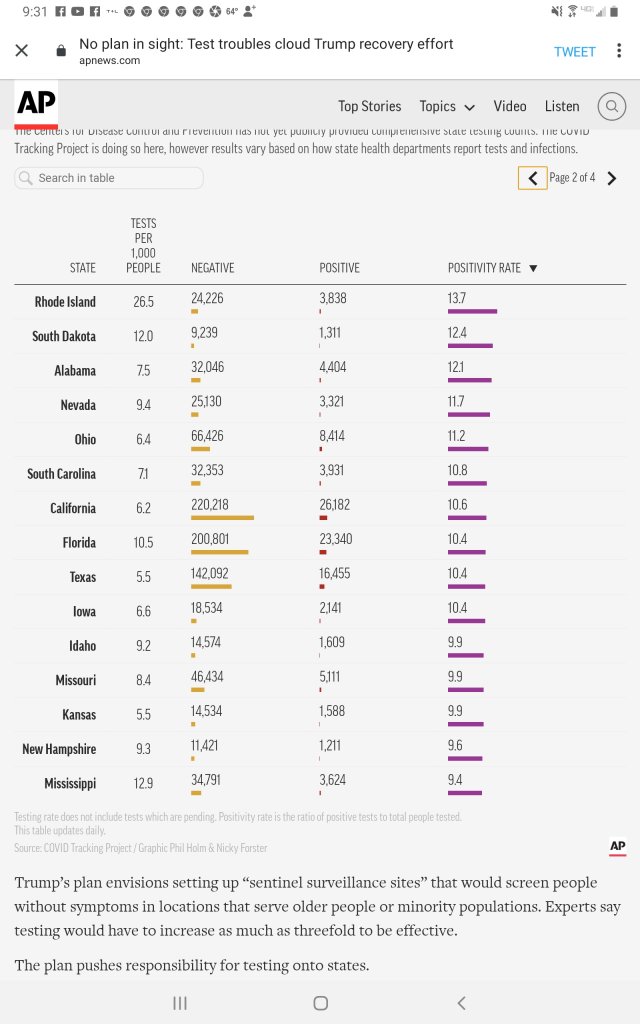This screenshot has height=1024, width=640.
Task: Tap the Android back navigation button
Action: tap(461, 1003)
